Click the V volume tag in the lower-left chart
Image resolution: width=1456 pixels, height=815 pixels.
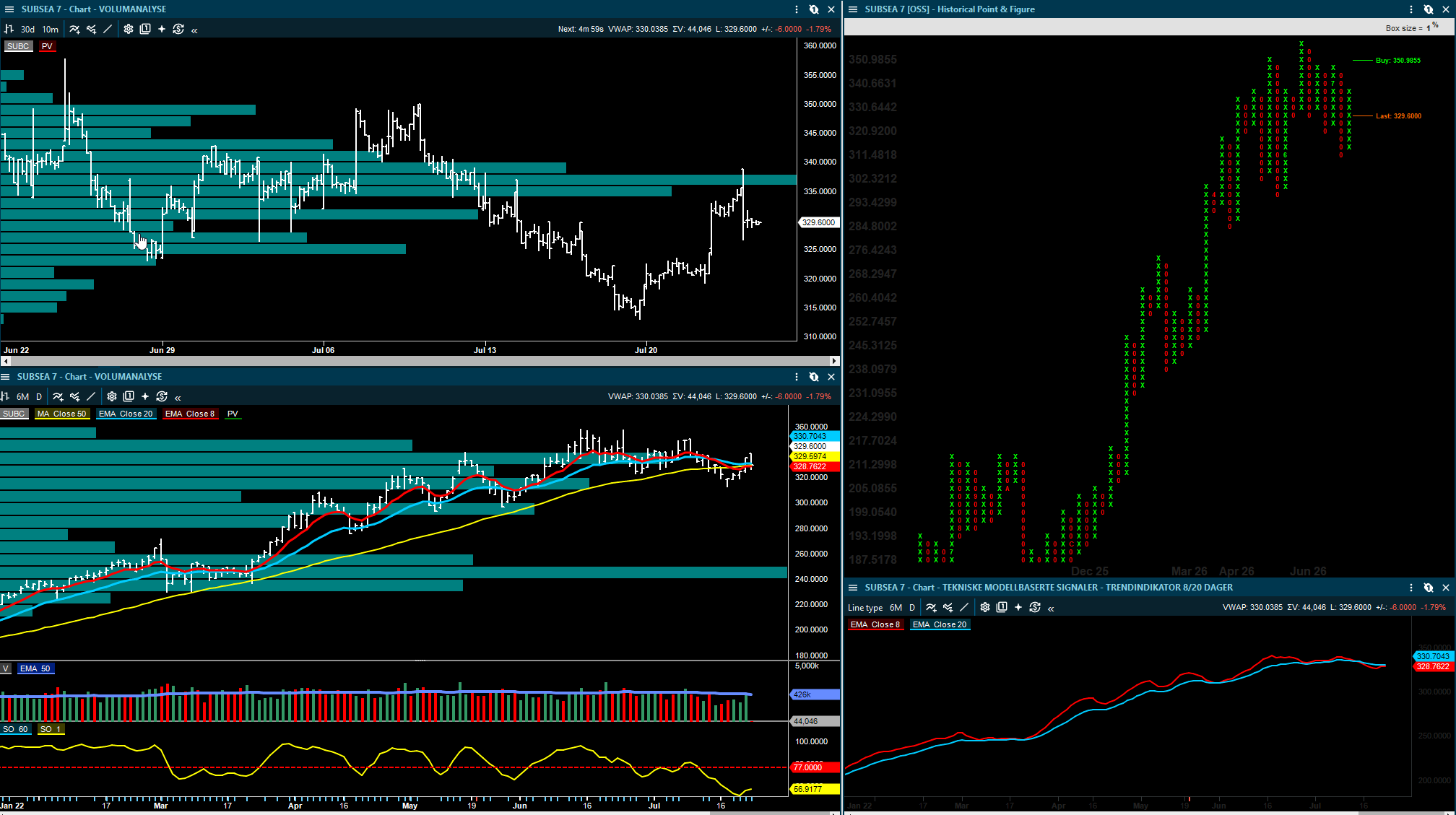tap(6, 668)
